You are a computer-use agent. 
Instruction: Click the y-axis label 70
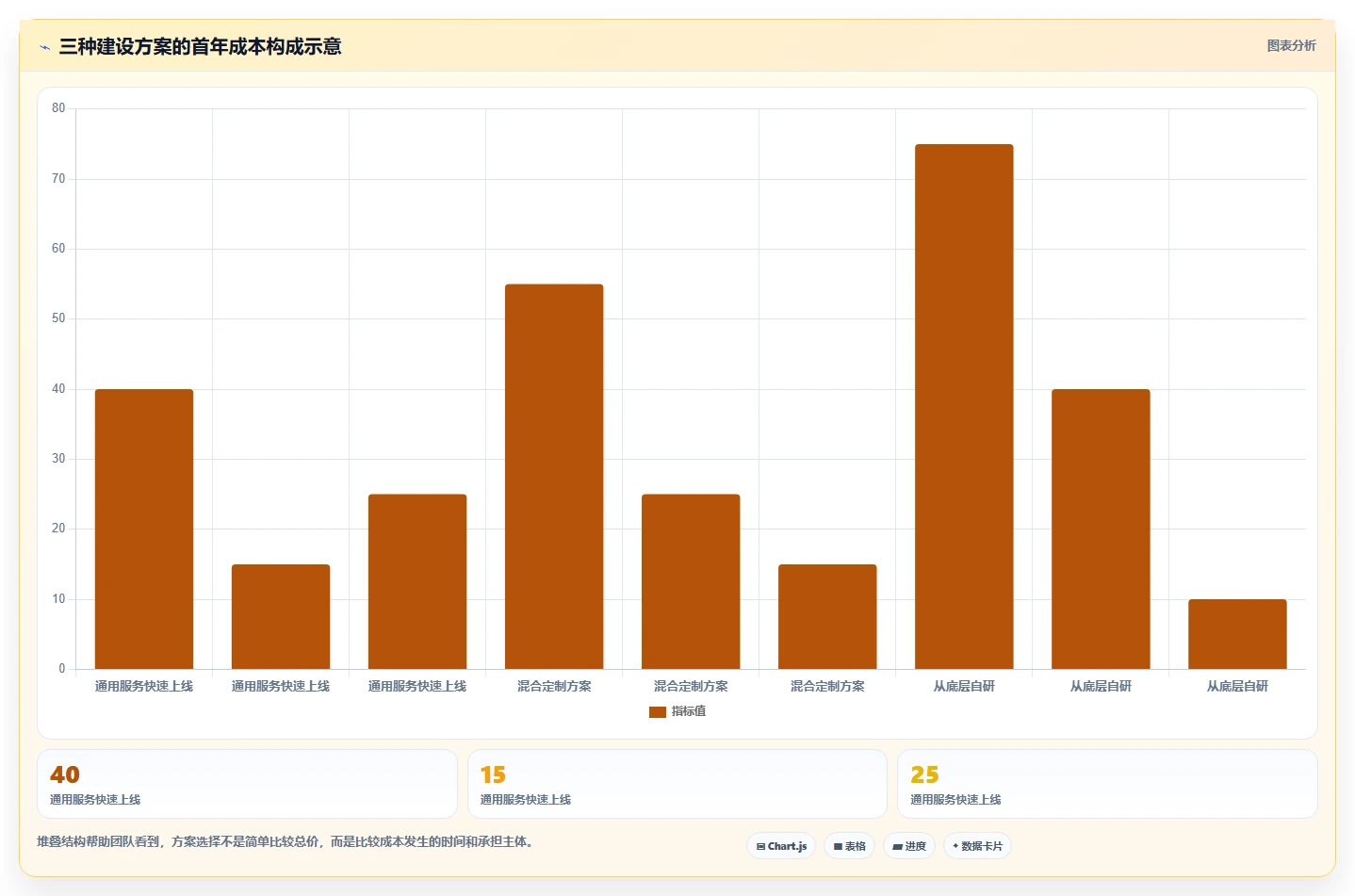[x=58, y=179]
